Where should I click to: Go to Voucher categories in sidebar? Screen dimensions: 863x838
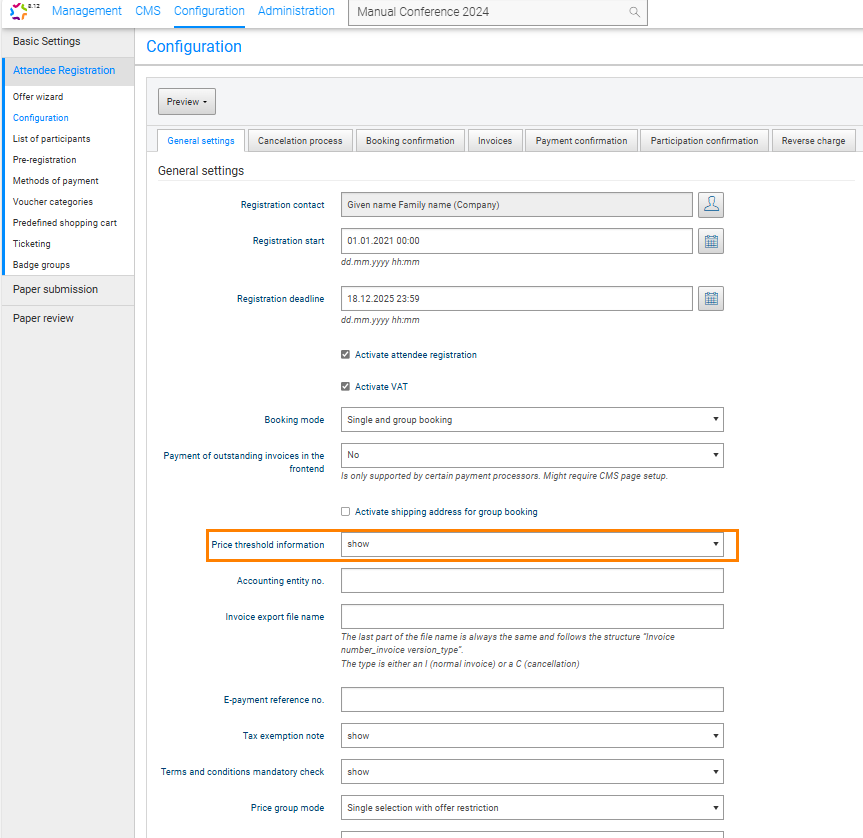point(53,202)
